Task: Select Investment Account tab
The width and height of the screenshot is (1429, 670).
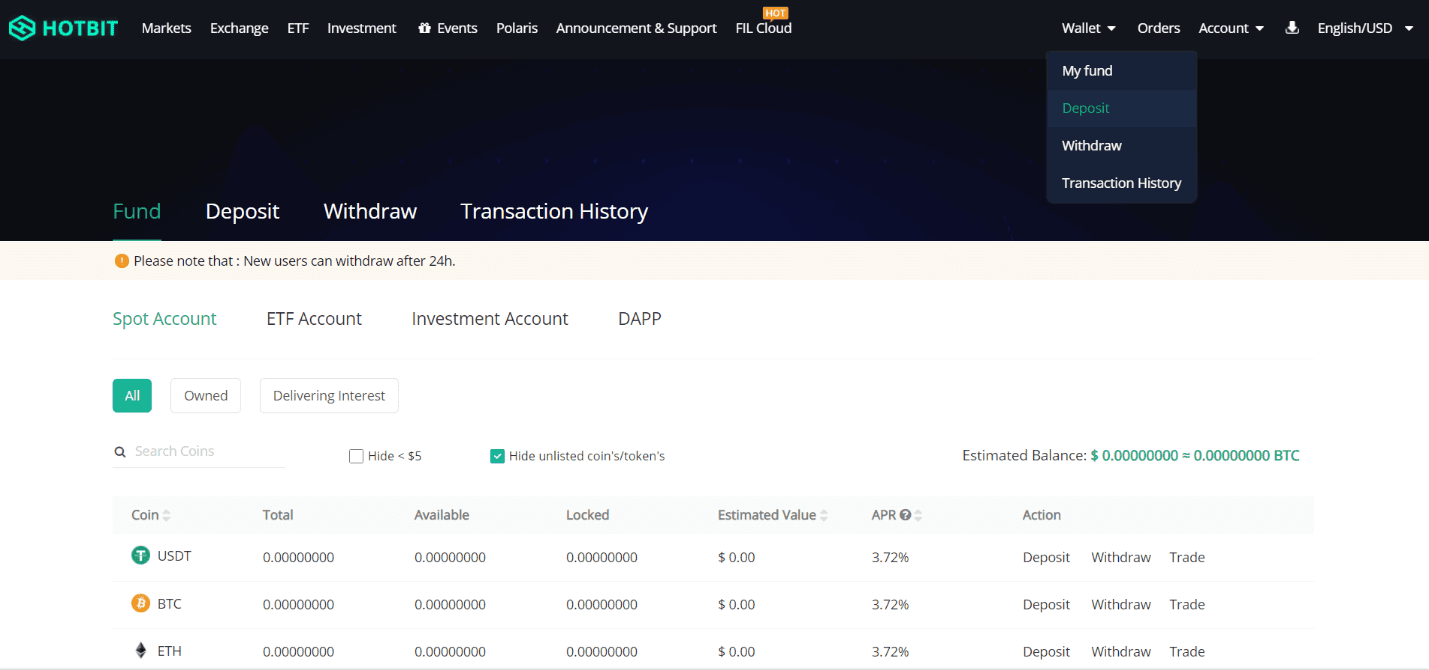Action: click(x=490, y=319)
